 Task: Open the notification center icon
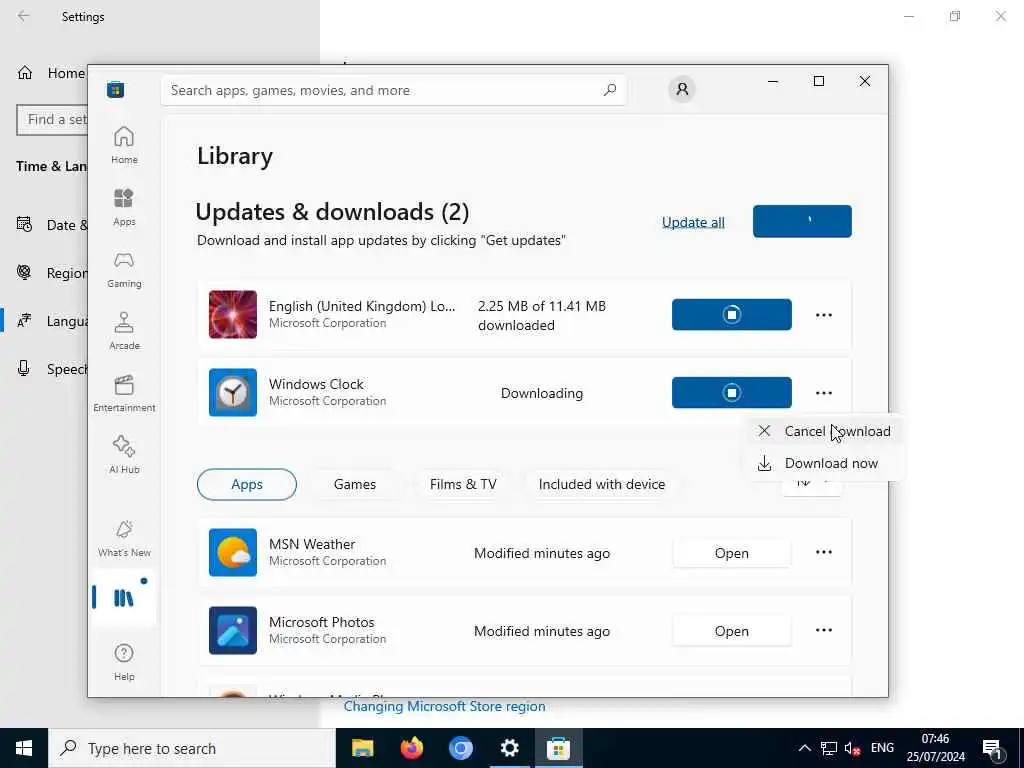pyautogui.click(x=992, y=748)
